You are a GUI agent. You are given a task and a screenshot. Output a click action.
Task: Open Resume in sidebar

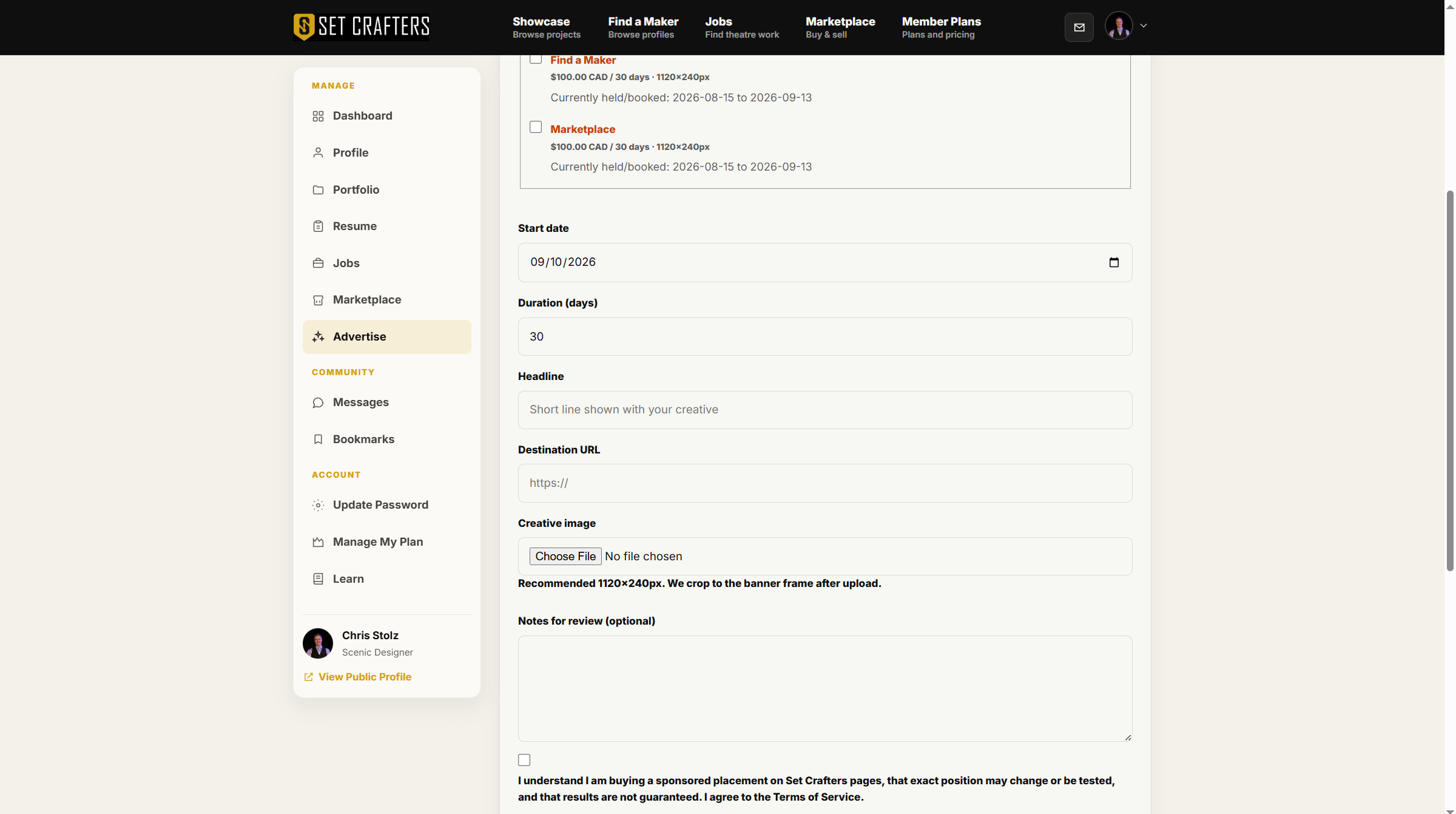pyautogui.click(x=387, y=226)
